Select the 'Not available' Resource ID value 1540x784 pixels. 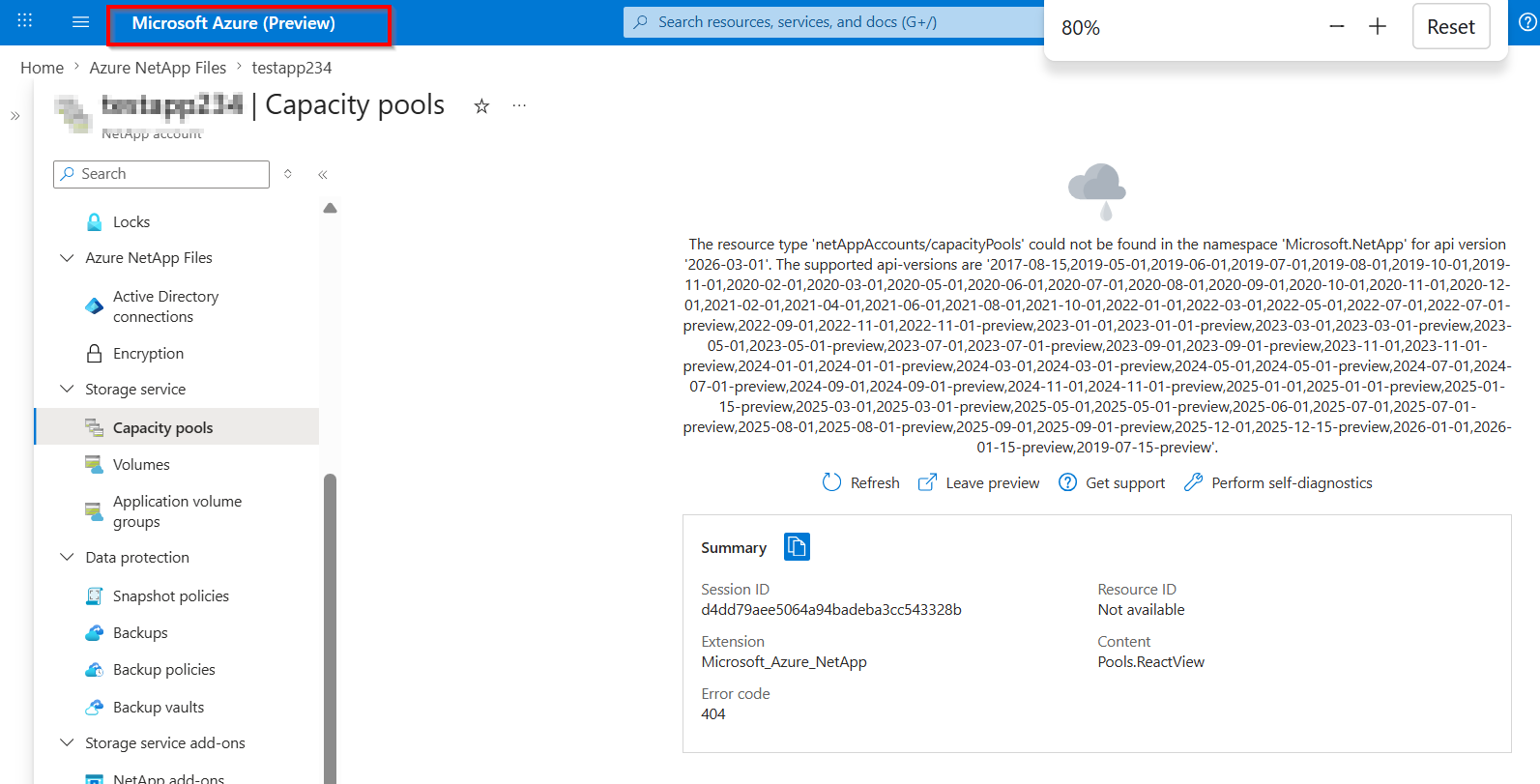point(1141,610)
